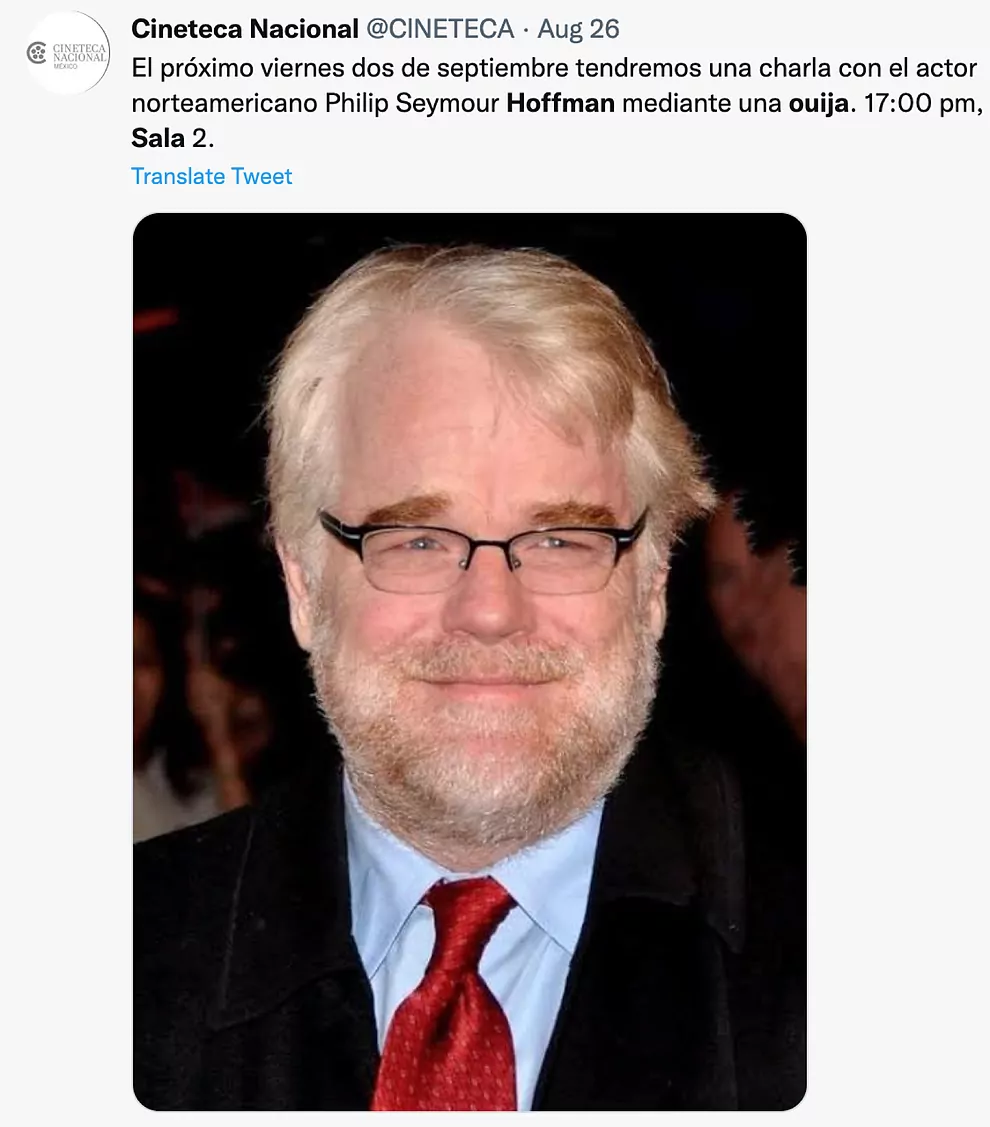The height and width of the screenshot is (1127, 990).
Task: Click Philip Seymour name in tweet text
Action: click(411, 104)
